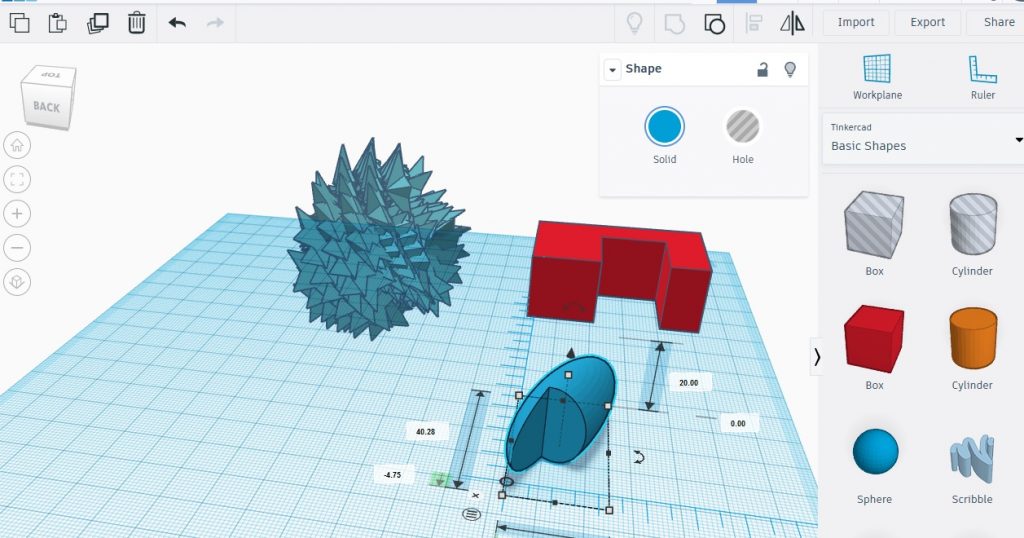1024x538 pixels.
Task: Undo the last action
Action: point(177,23)
